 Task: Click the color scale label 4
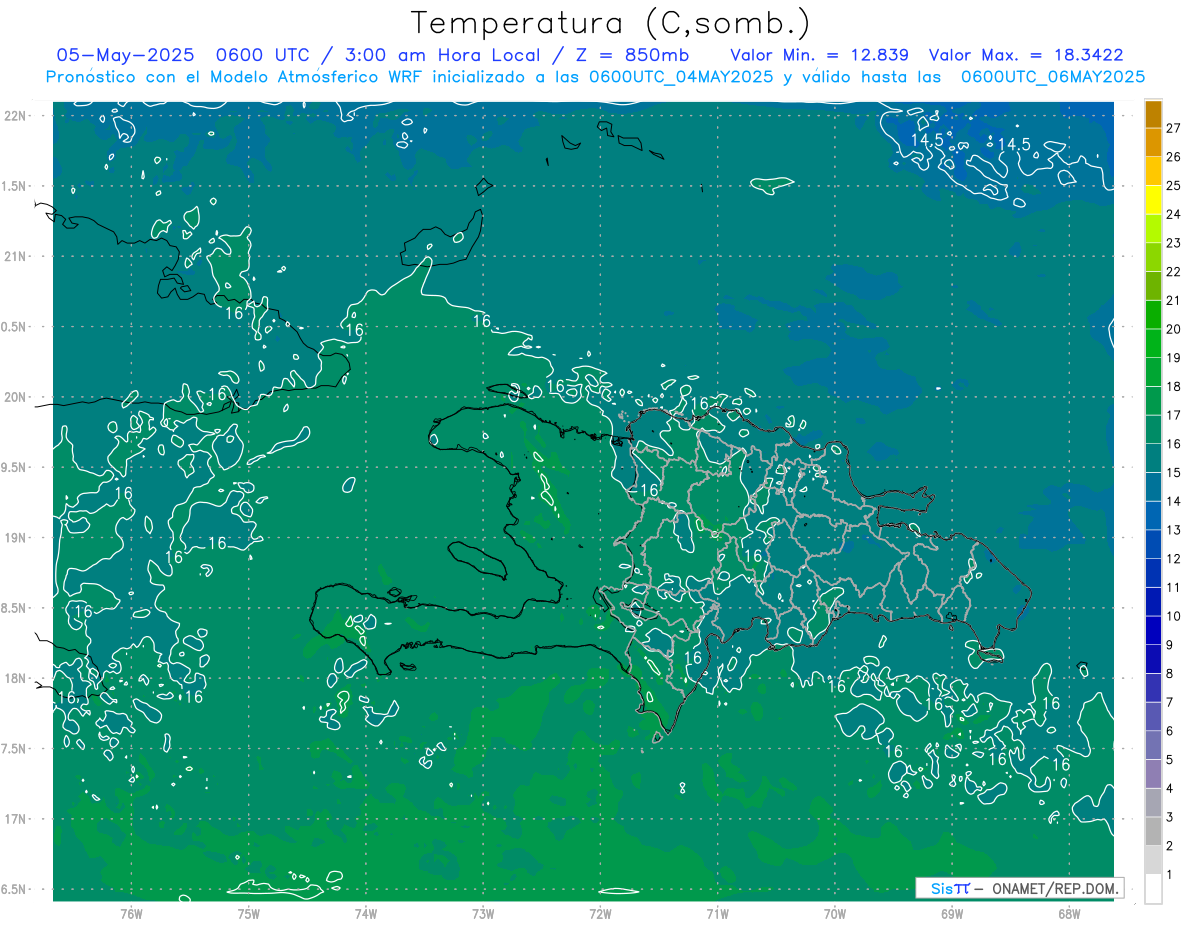pos(1170,789)
